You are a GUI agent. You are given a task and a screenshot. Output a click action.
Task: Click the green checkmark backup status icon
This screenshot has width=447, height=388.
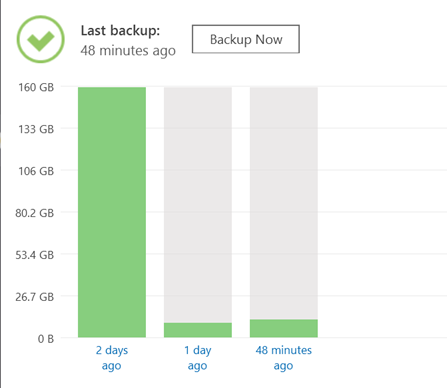pyautogui.click(x=40, y=39)
